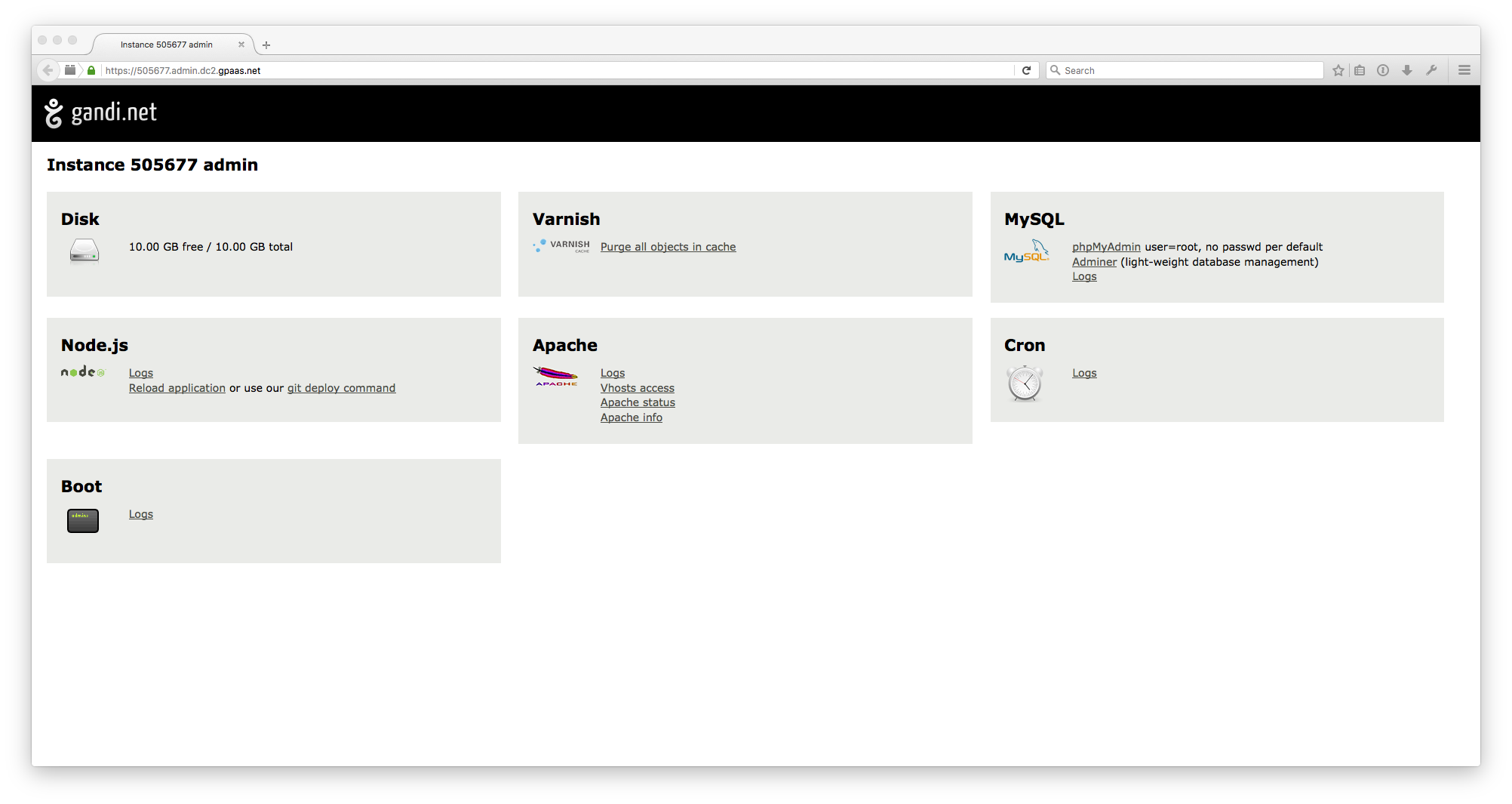This screenshot has height=804, width=1512.
Task: Purge all objects in Varnish cache
Action: (668, 247)
